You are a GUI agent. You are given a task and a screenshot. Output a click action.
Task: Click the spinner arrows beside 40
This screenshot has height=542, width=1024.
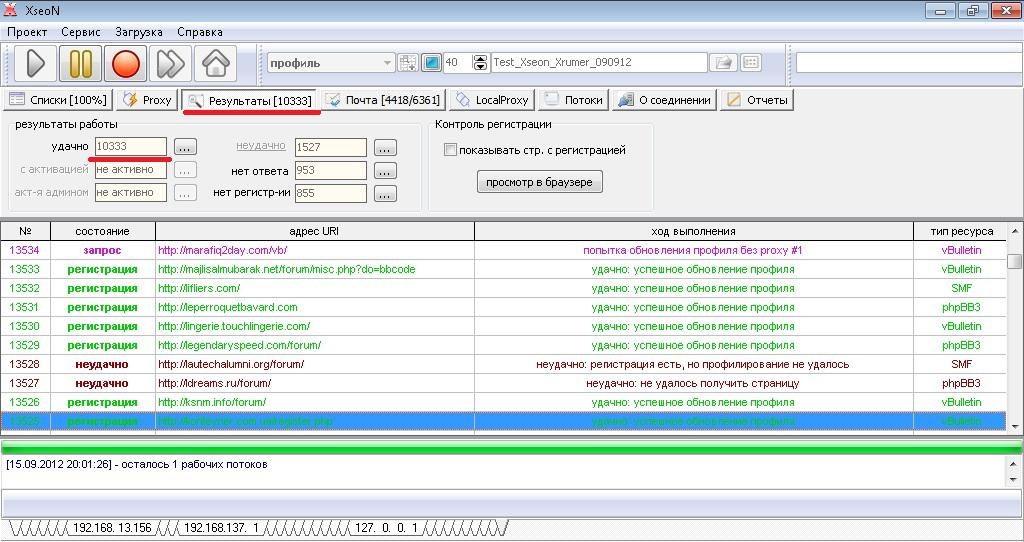[x=480, y=63]
